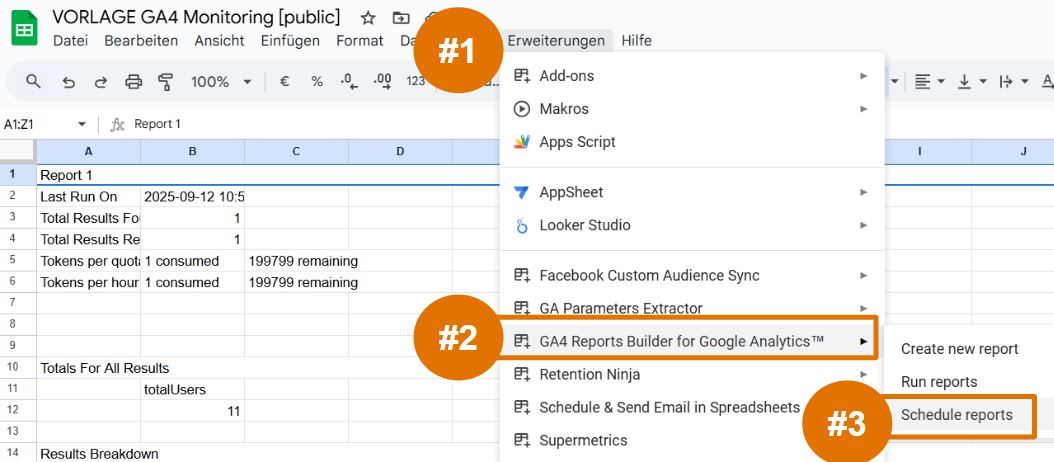
Task: Open the Erweiterungen menu
Action: click(x=557, y=40)
